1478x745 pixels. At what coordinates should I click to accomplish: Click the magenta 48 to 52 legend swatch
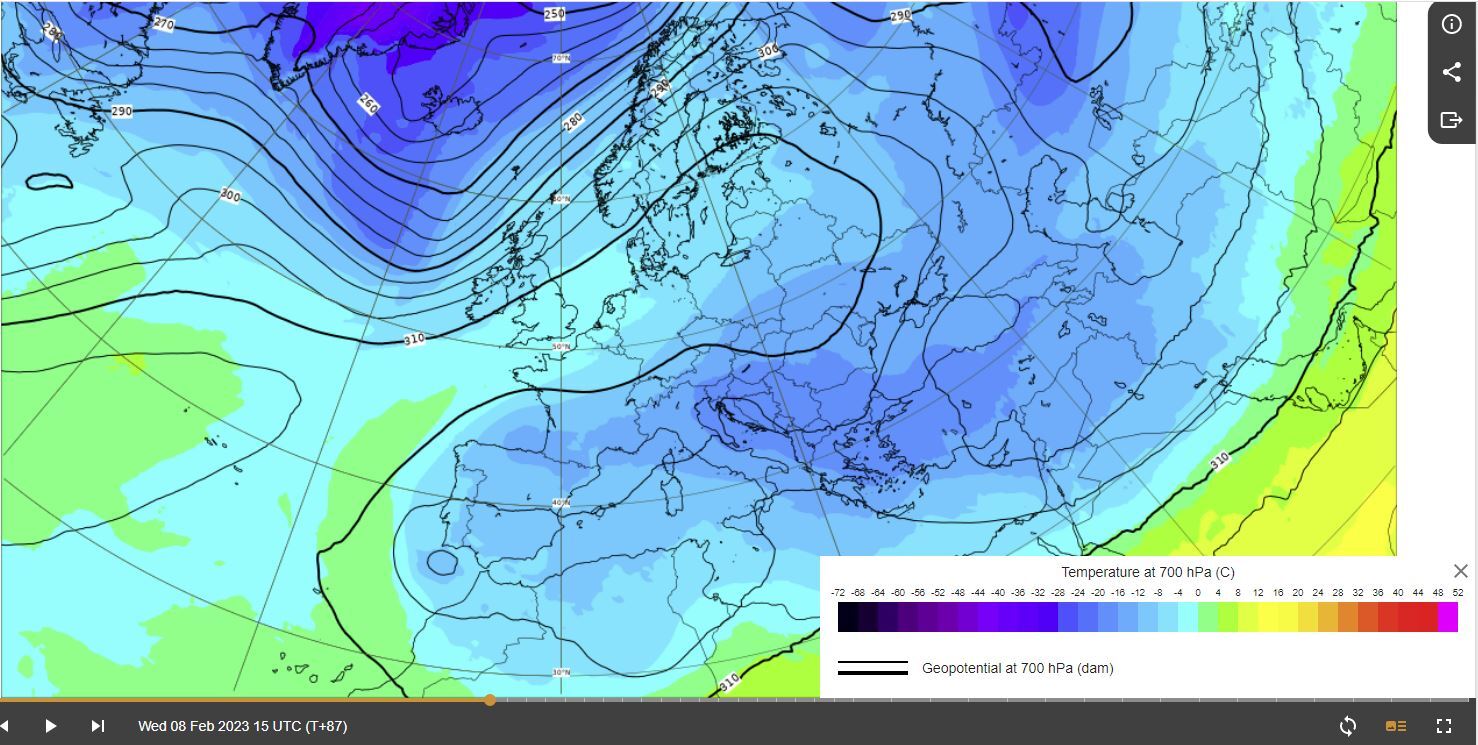pos(1448,617)
